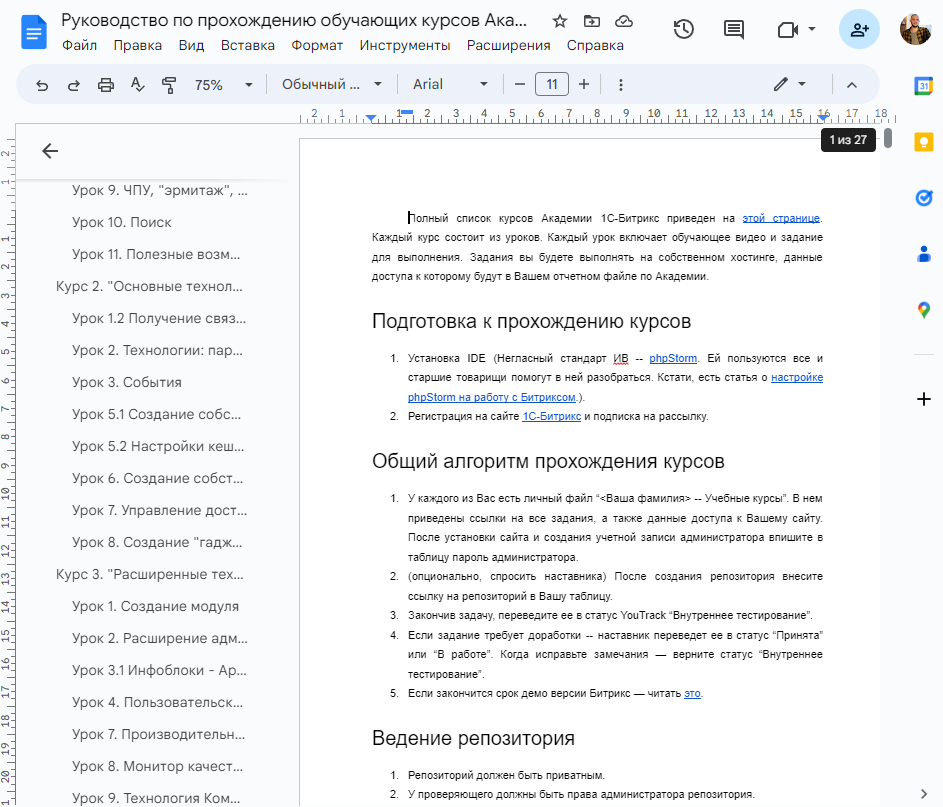943x807 pixels.
Task: Undo the last action
Action: [41, 85]
